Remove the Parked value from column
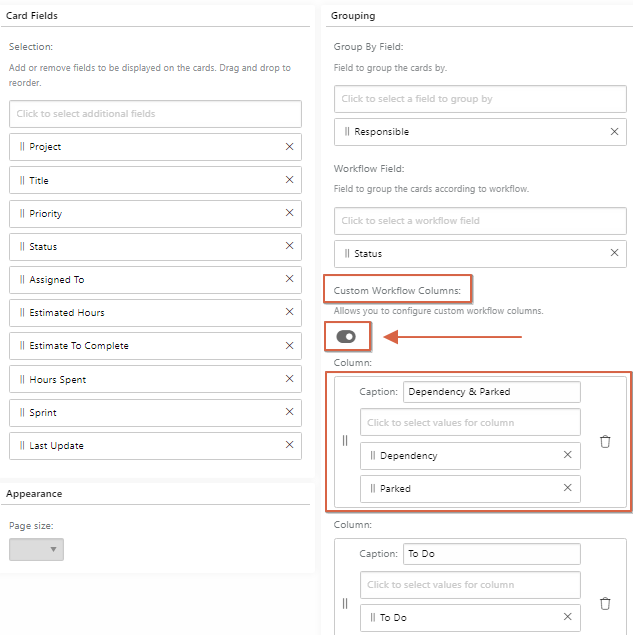Screen dimensions: 633x635 (567, 488)
